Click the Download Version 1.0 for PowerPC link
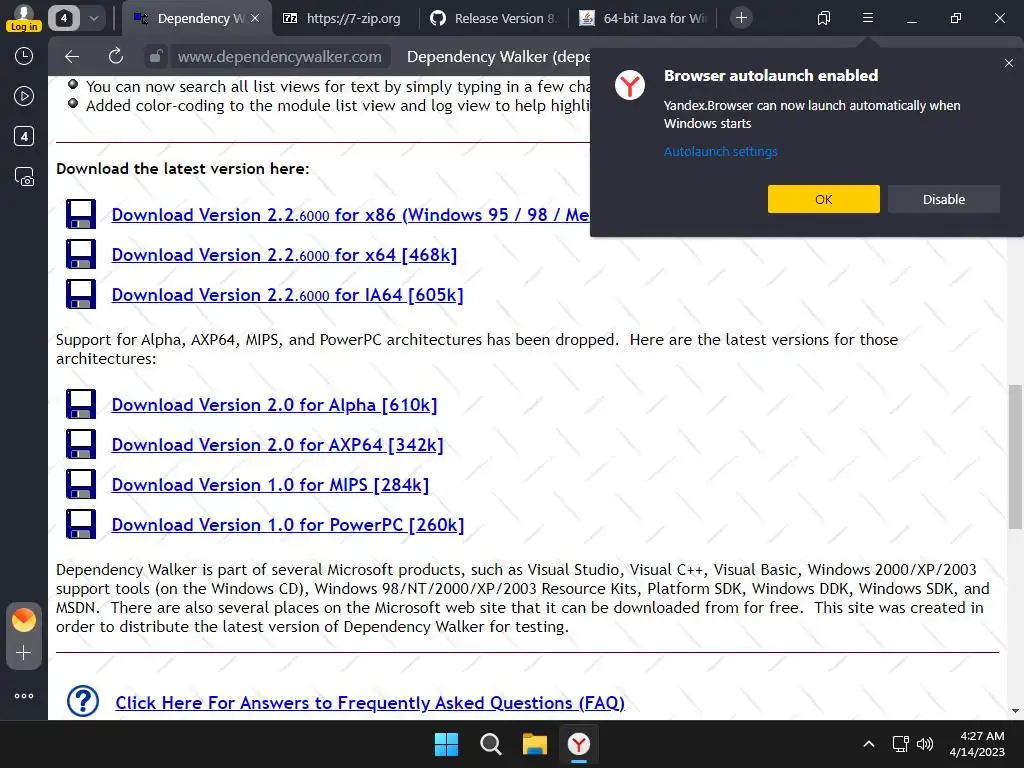Viewport: 1024px width, 768px height. click(x=288, y=524)
